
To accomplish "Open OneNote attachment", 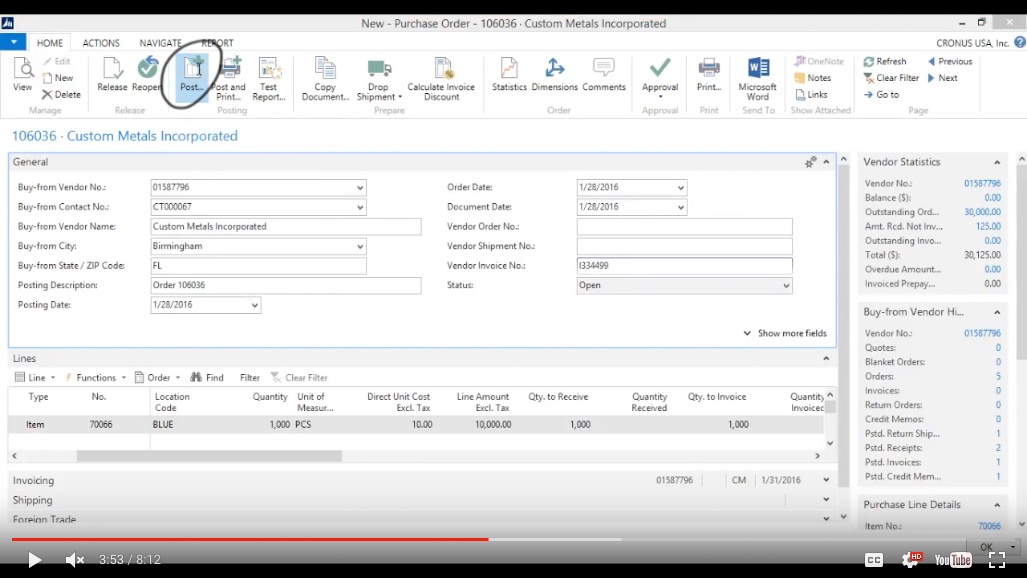I will click(819, 61).
